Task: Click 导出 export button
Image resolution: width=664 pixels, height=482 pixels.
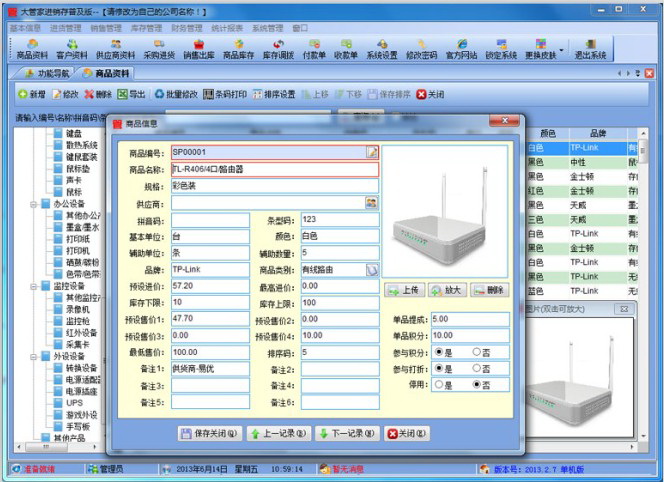Action: point(131,94)
